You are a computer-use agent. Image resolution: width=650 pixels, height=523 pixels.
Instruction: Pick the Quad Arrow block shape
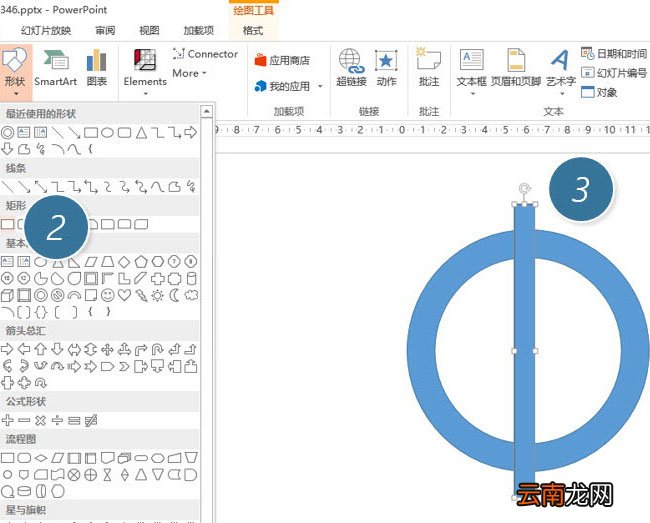107,349
